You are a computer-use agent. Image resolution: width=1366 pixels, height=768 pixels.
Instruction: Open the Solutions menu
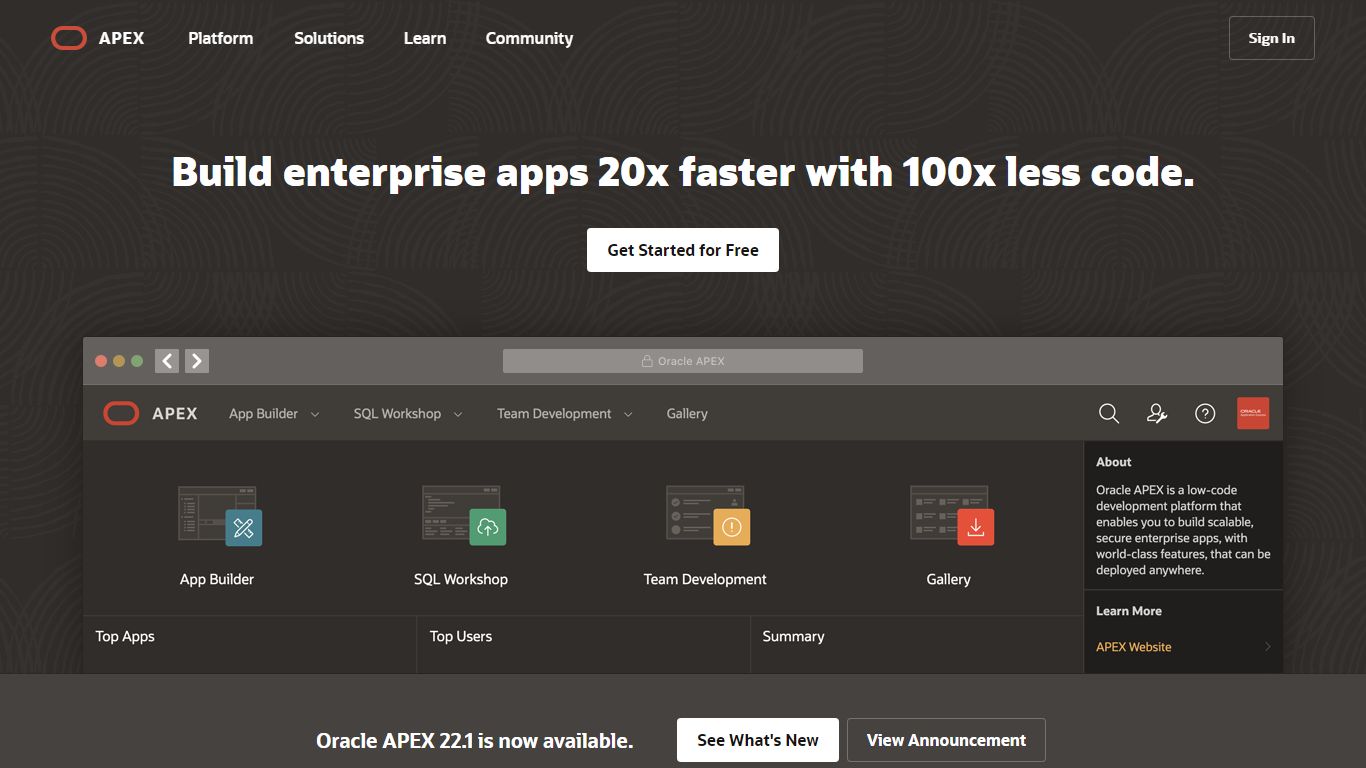tap(329, 38)
